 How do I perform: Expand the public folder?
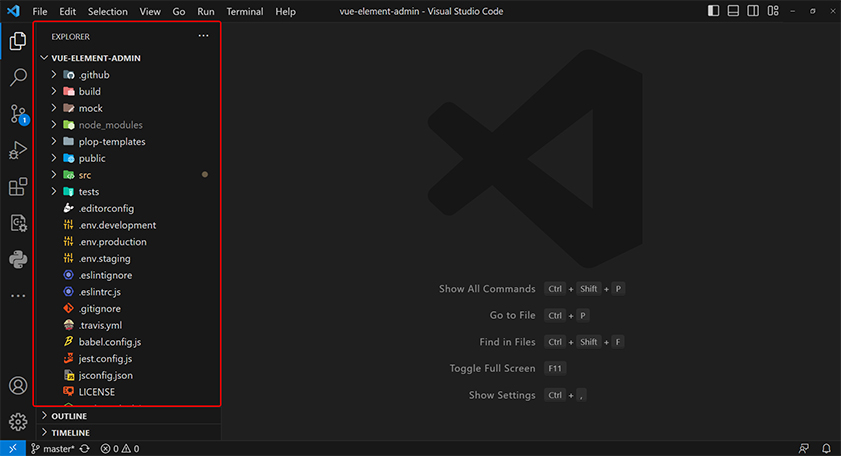pyautogui.click(x=129, y=158)
